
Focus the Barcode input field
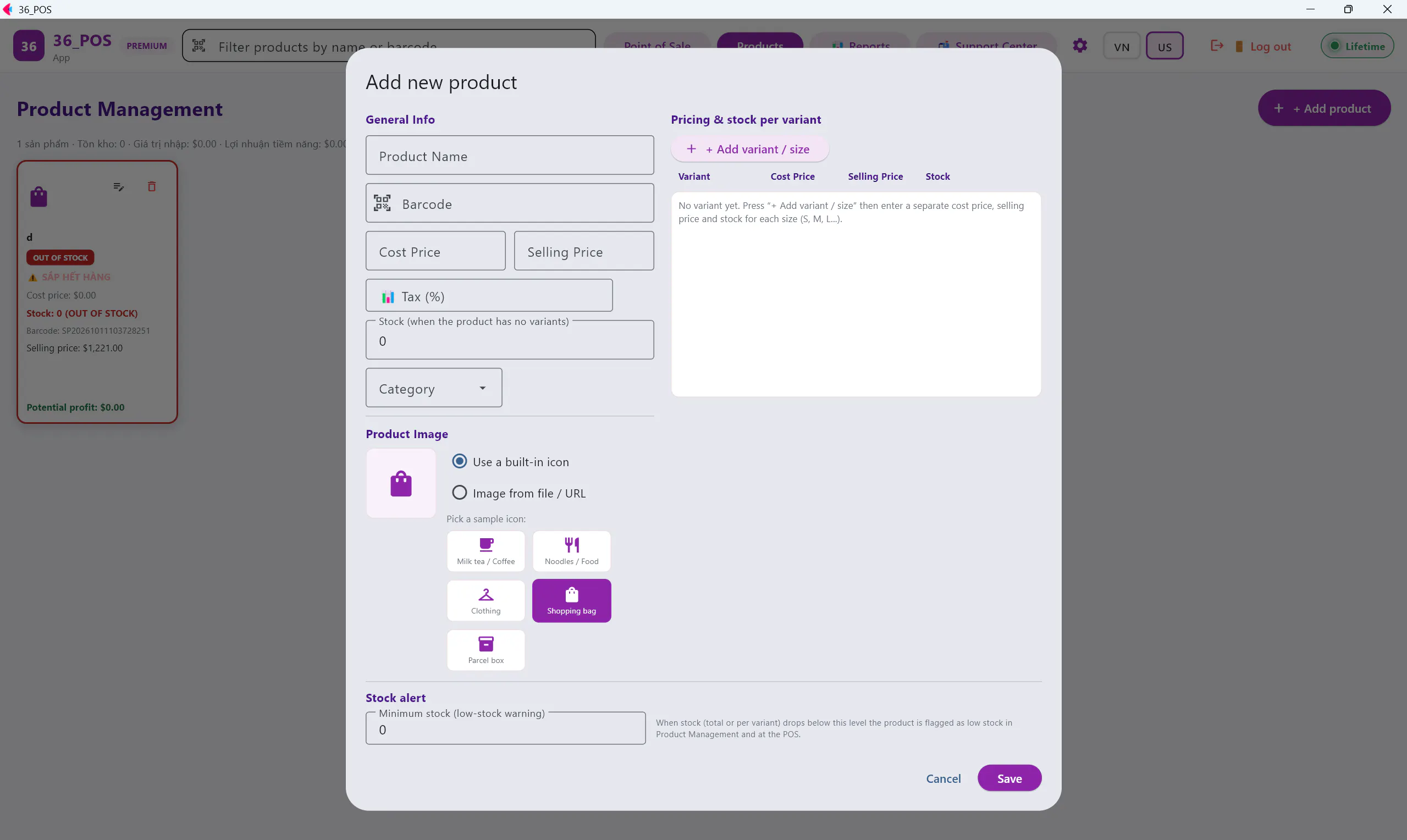[509, 203]
